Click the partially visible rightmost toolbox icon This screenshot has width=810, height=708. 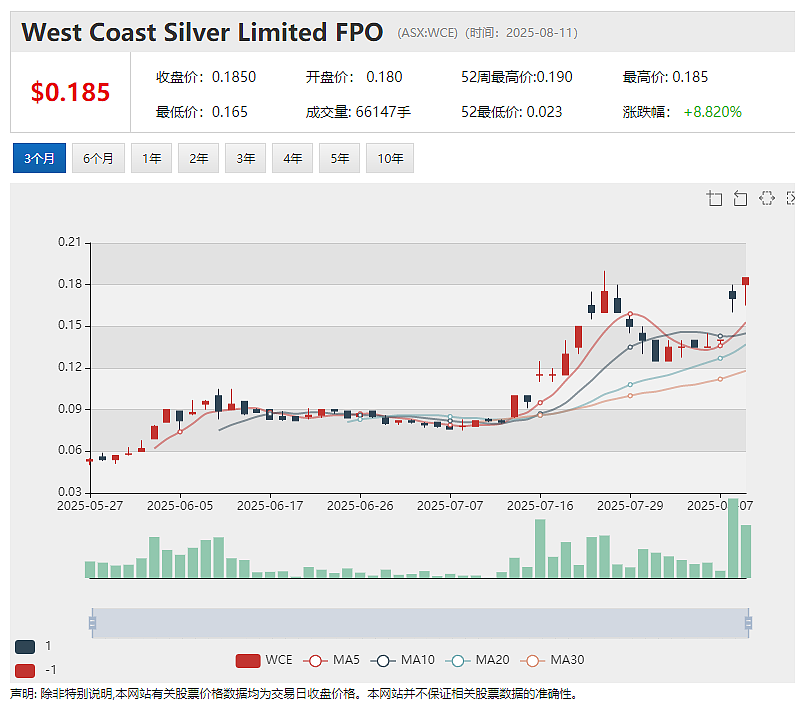click(x=790, y=198)
